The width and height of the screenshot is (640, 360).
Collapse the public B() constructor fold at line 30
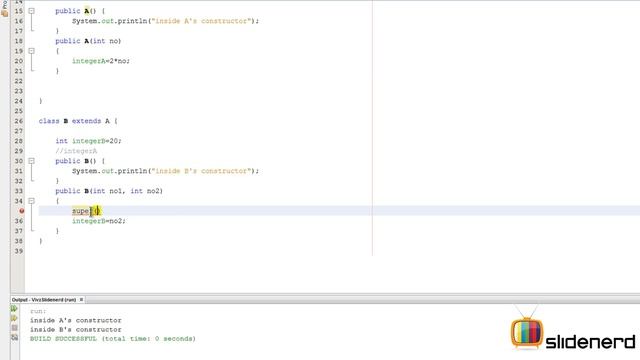pos(31,161)
